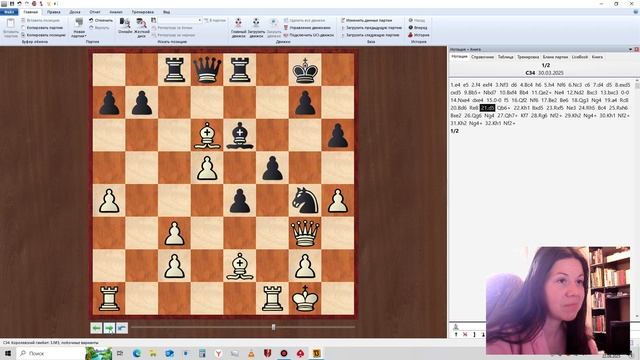Click Undo (Отменить) in the ribbon

pyautogui.click(x=101, y=20)
